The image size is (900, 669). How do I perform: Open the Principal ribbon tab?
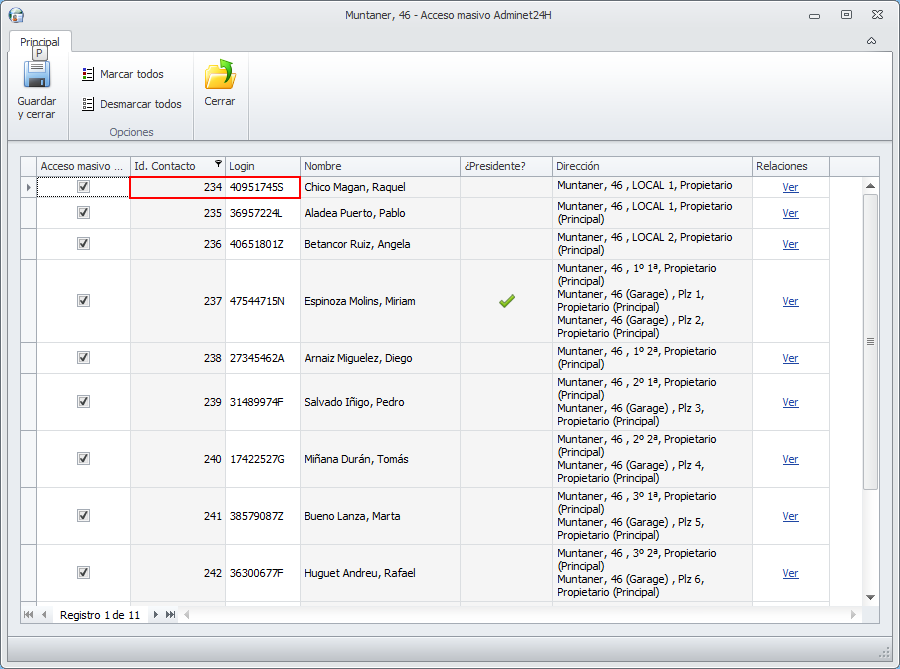tap(40, 41)
